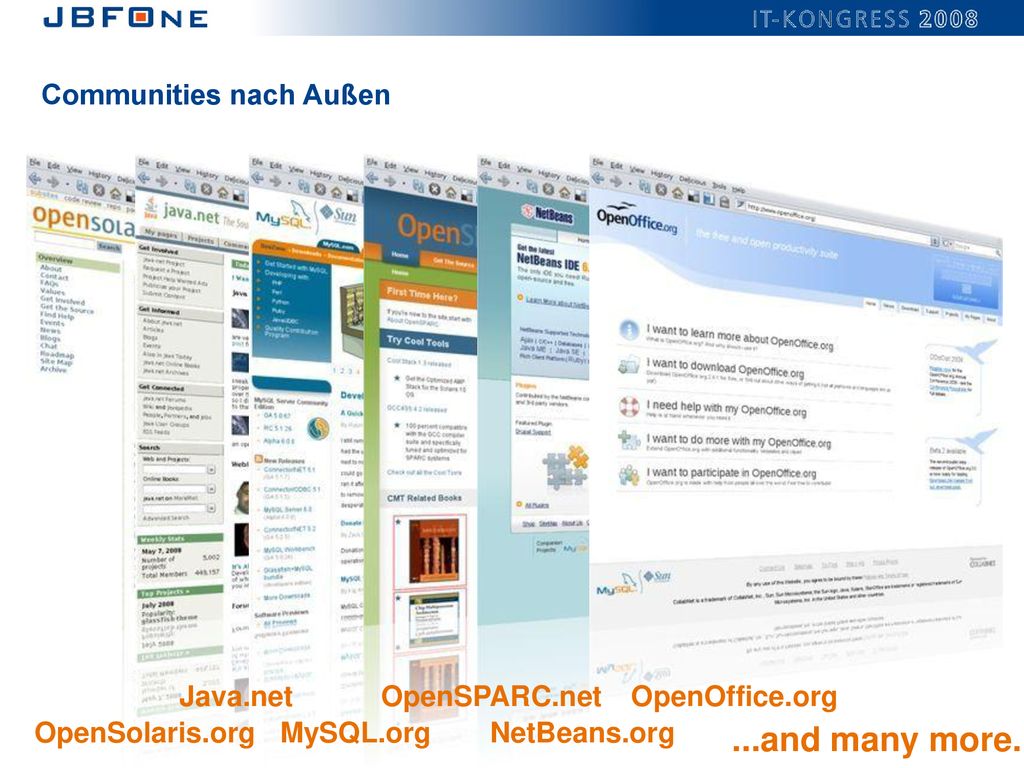Open 'I need help with my OpenOffice.org'
The height and width of the screenshot is (768, 1024).
click(x=726, y=408)
